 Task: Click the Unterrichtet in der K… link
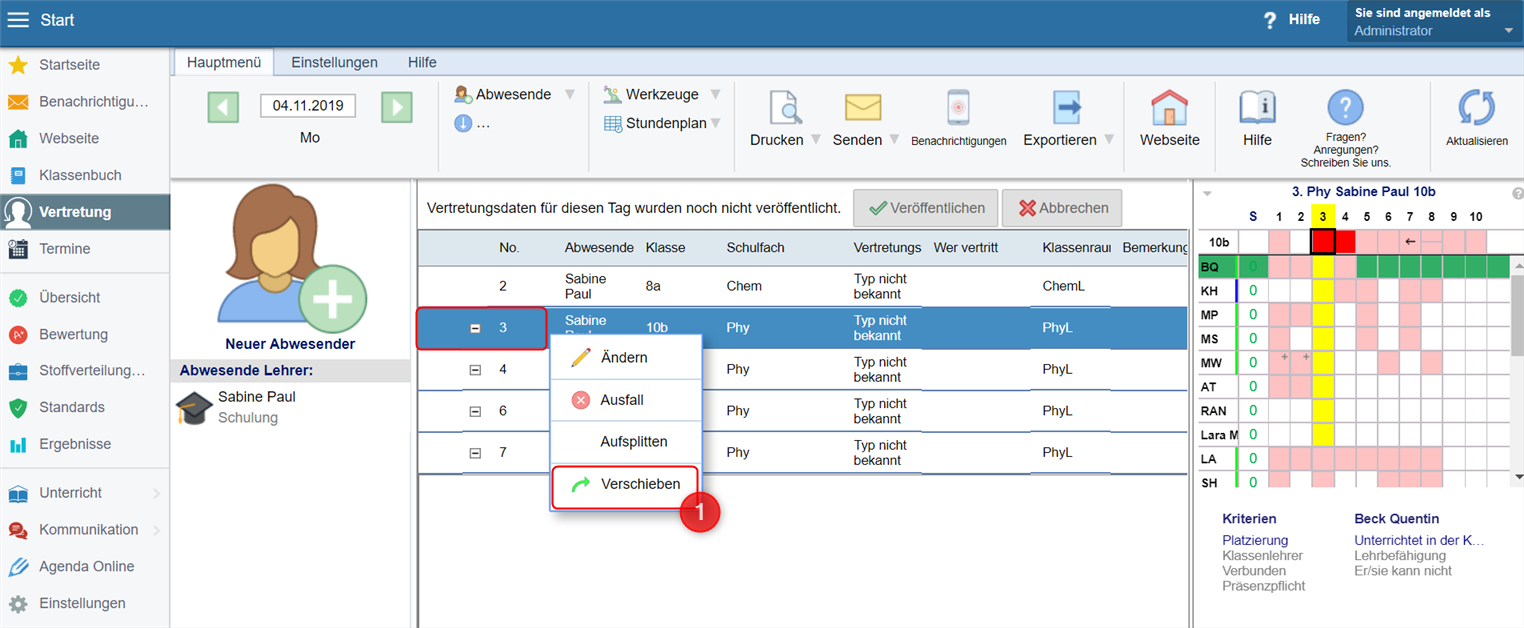point(1419,541)
